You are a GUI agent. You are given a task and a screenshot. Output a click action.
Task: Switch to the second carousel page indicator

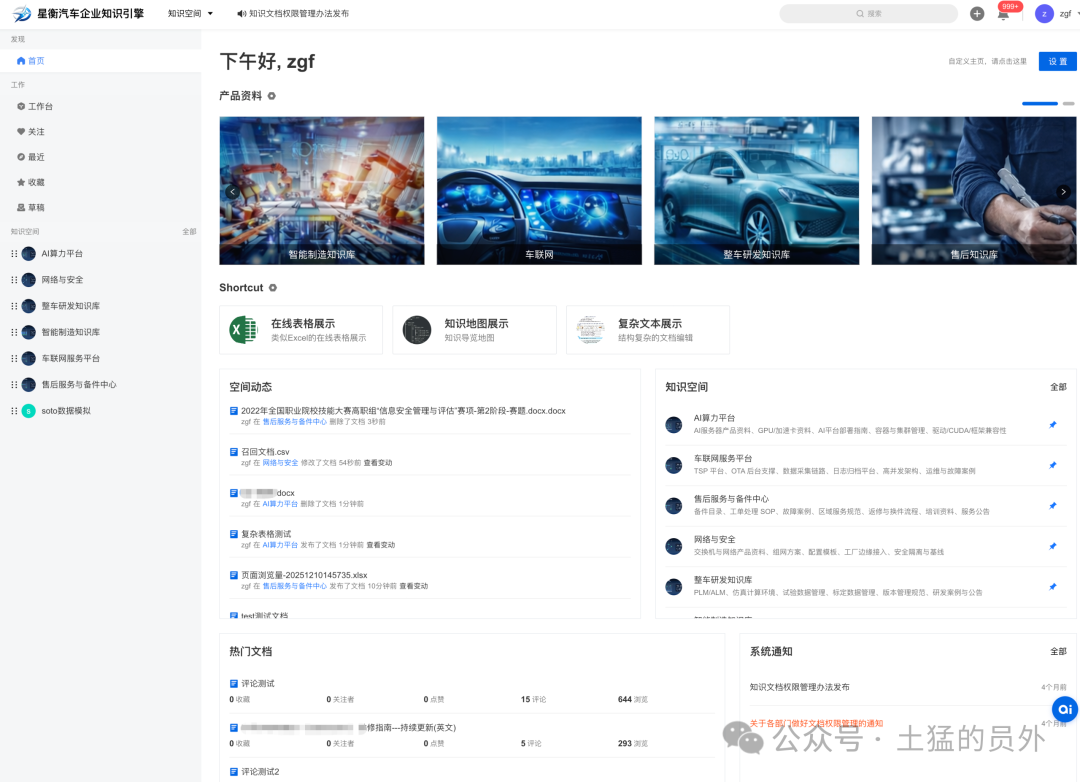pos(1068,103)
